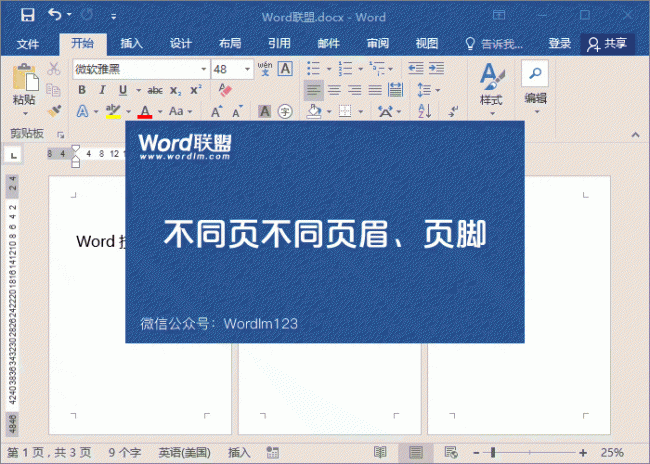Clear all formatting with eraser icon
The height and width of the screenshot is (464, 650).
pyautogui.click(x=225, y=90)
